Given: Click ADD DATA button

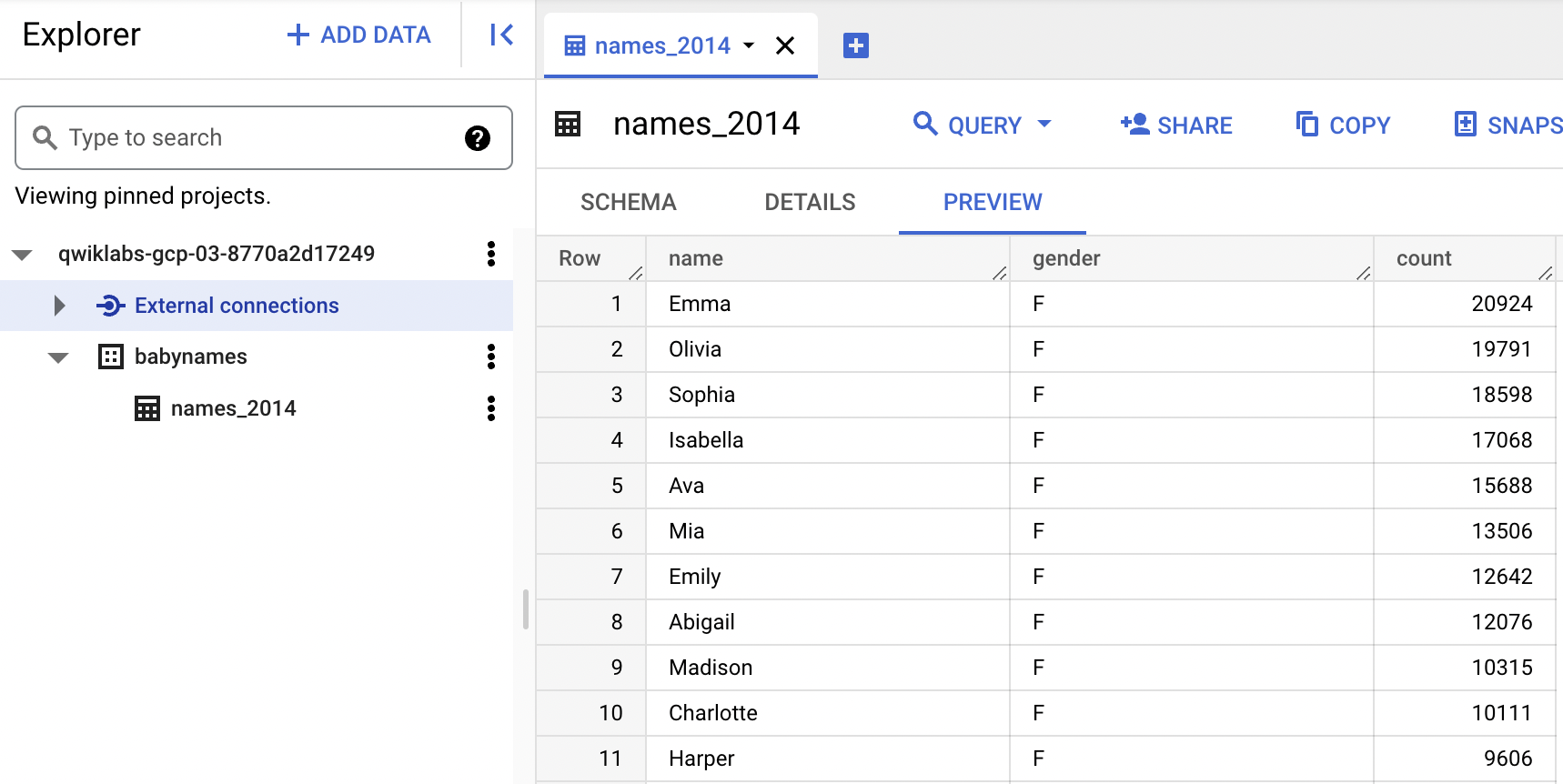Looking at the screenshot, I should tap(358, 35).
